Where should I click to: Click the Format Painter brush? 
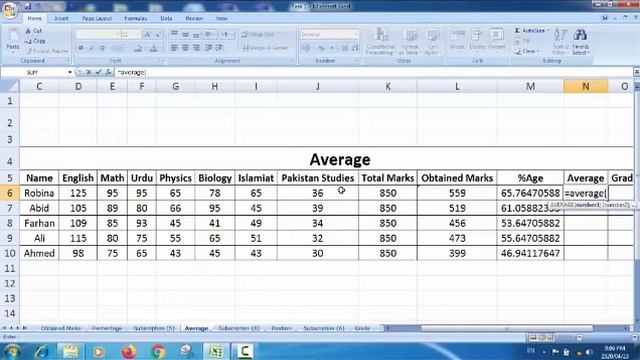point(47,51)
